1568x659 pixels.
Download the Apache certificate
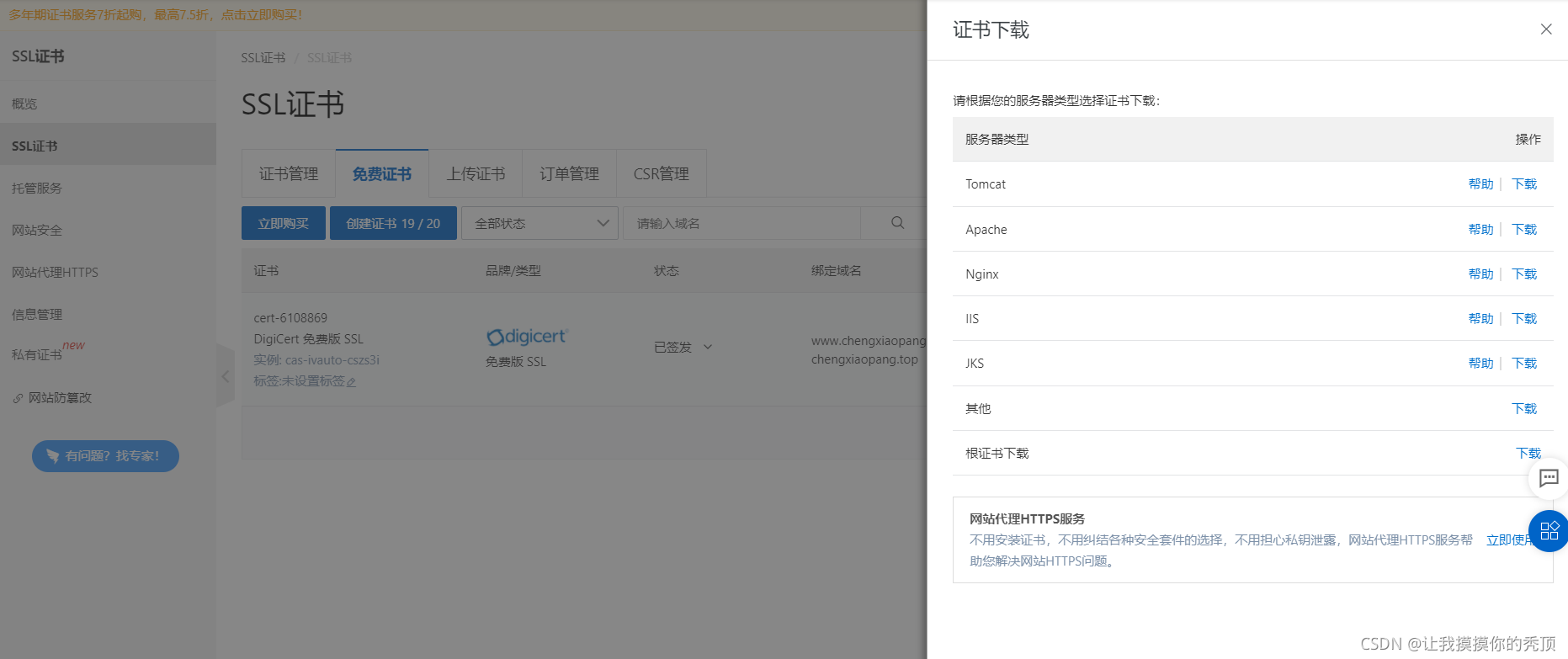1524,230
